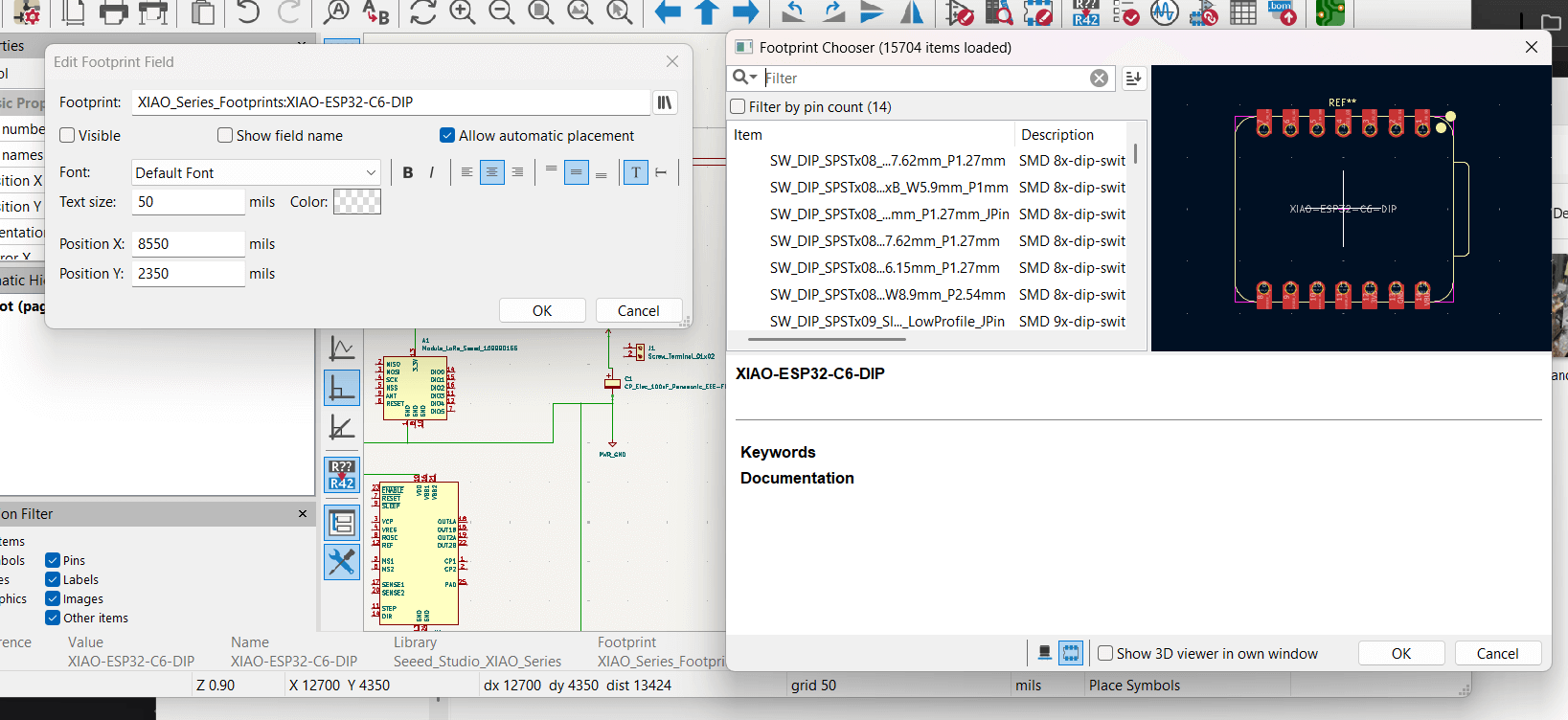Select center horizontal text alignment
Image resolution: width=1568 pixels, height=720 pixels.
click(x=491, y=172)
